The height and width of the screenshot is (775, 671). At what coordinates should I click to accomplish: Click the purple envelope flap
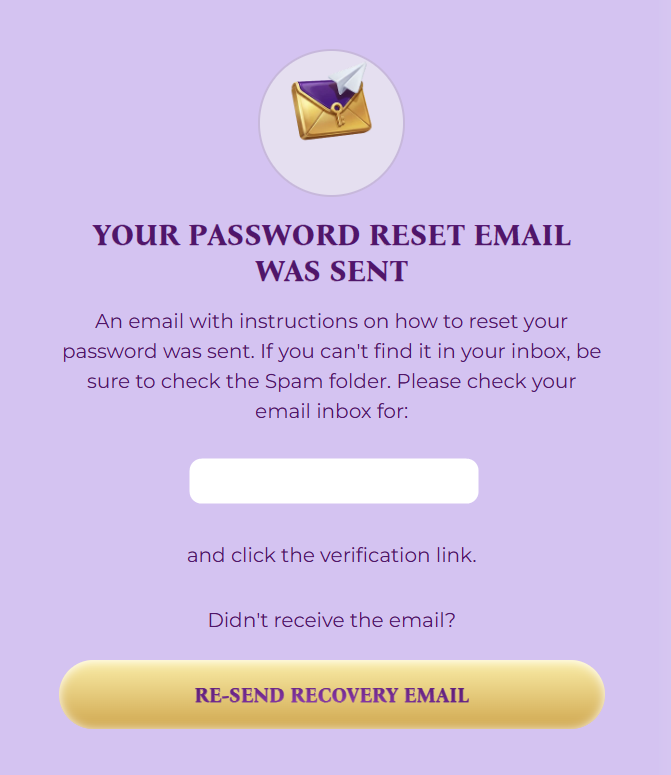(318, 95)
